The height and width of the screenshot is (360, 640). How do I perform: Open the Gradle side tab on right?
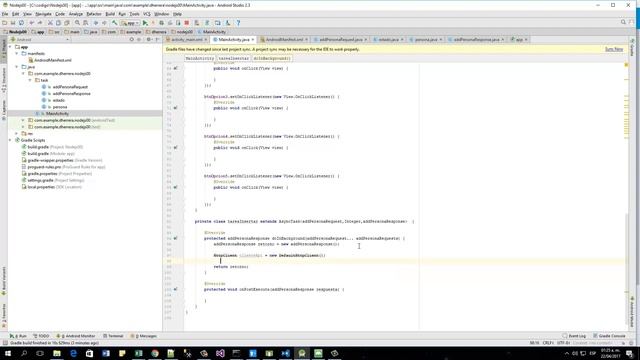pos(632,48)
